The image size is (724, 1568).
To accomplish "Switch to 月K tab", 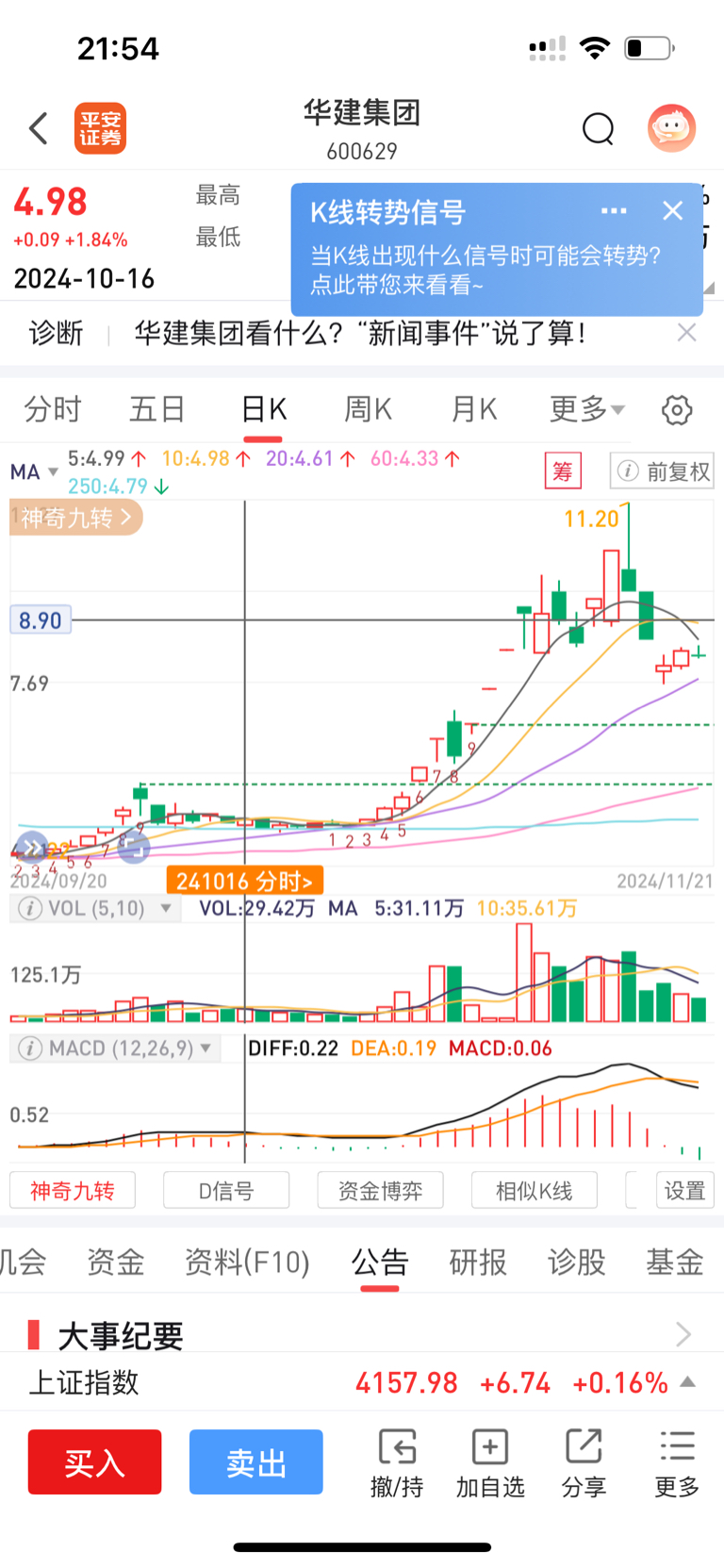I will click(x=473, y=409).
